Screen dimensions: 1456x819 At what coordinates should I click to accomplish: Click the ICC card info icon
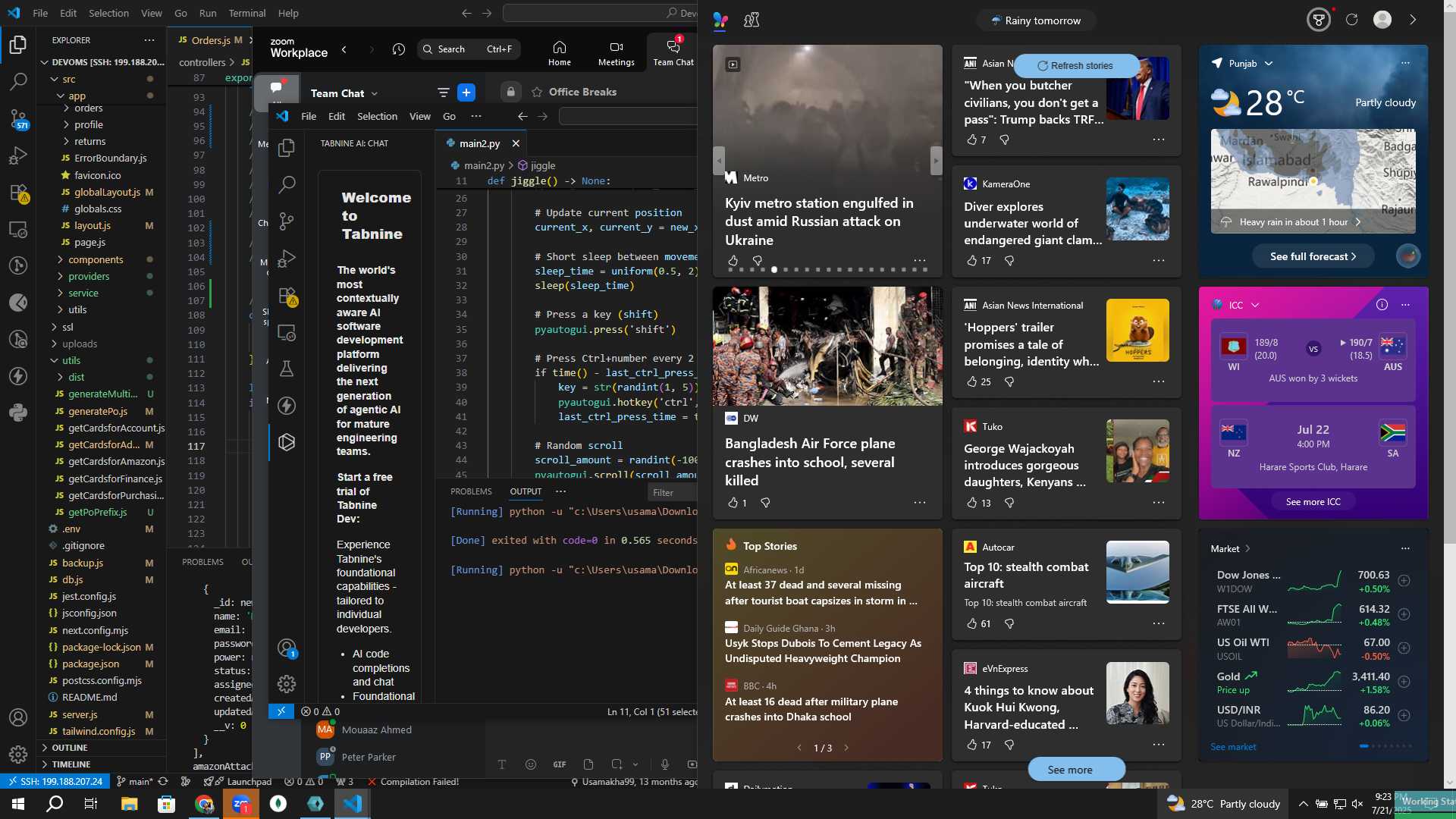click(1382, 305)
